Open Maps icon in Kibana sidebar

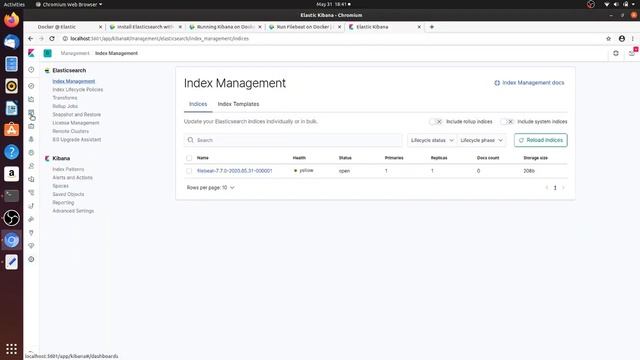[31, 139]
